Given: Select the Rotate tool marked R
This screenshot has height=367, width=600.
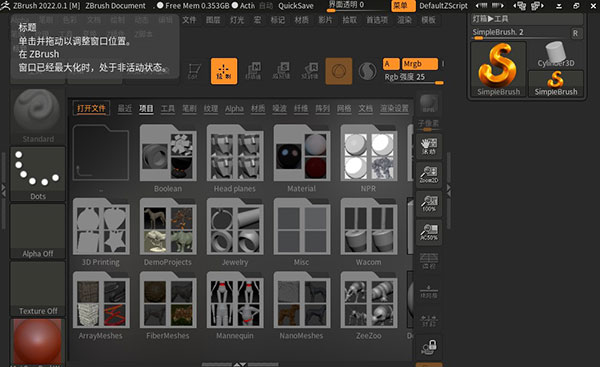Looking at the screenshot, I should [310, 71].
